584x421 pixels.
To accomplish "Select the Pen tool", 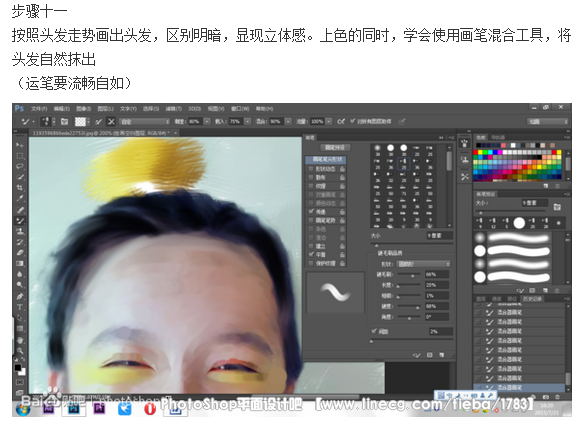I will coord(20,297).
